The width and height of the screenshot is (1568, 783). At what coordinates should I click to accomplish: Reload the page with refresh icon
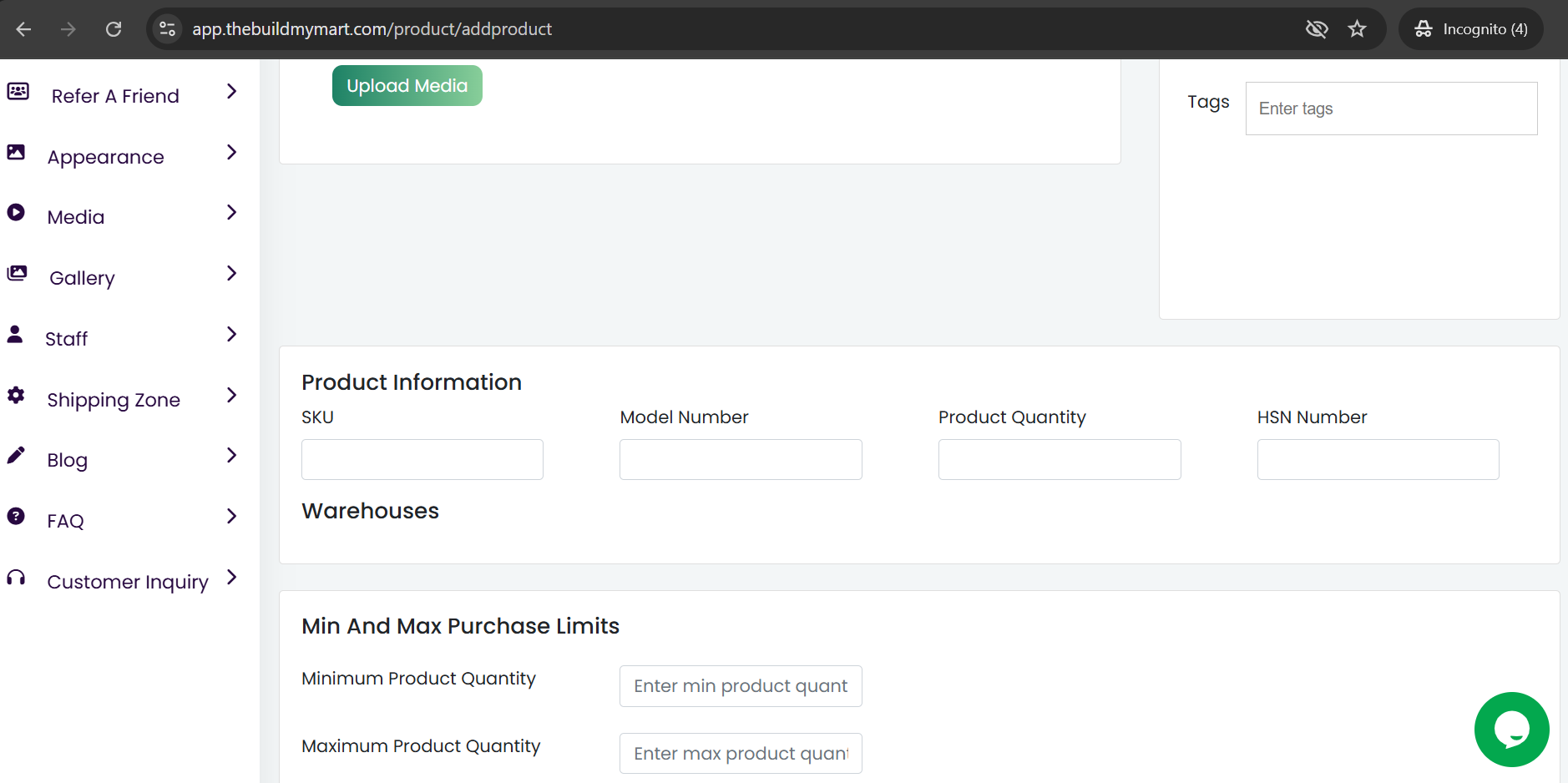coord(114,29)
